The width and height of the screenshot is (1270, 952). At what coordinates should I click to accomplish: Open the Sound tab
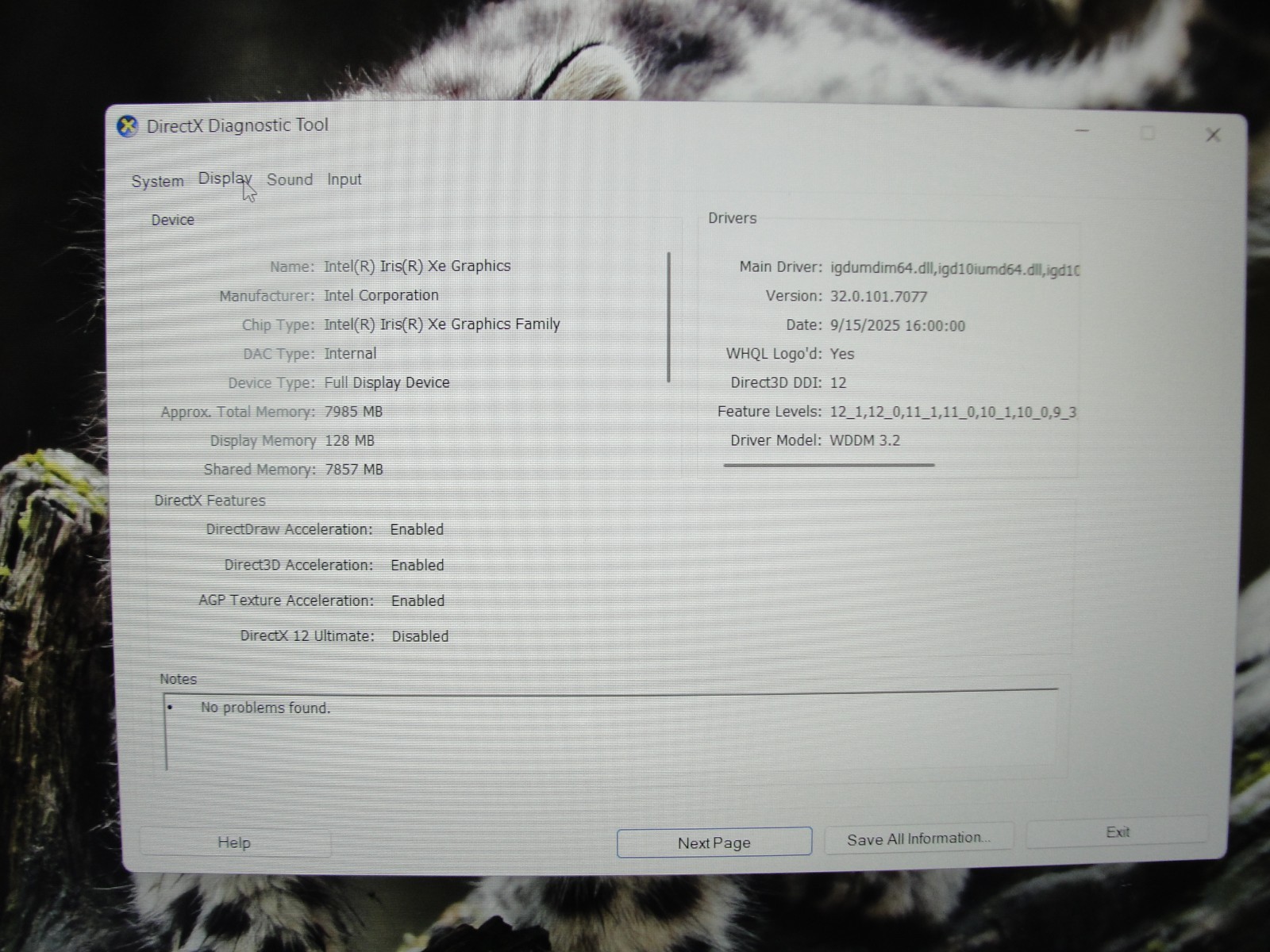290,179
